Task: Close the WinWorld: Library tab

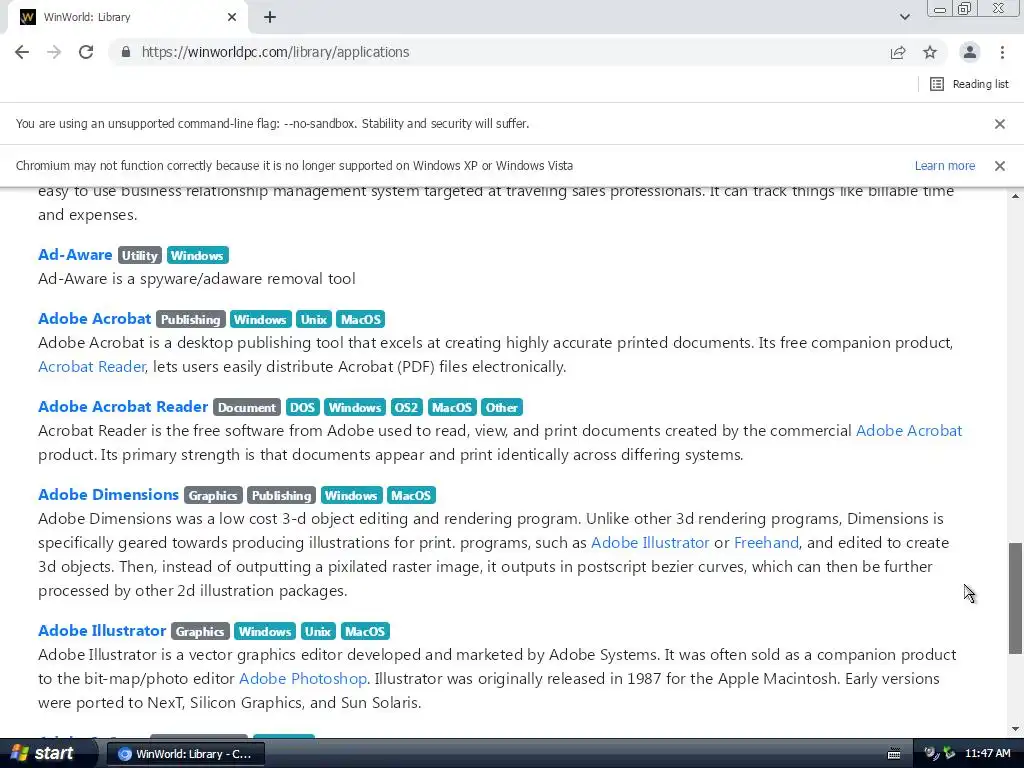Action: 232,18
